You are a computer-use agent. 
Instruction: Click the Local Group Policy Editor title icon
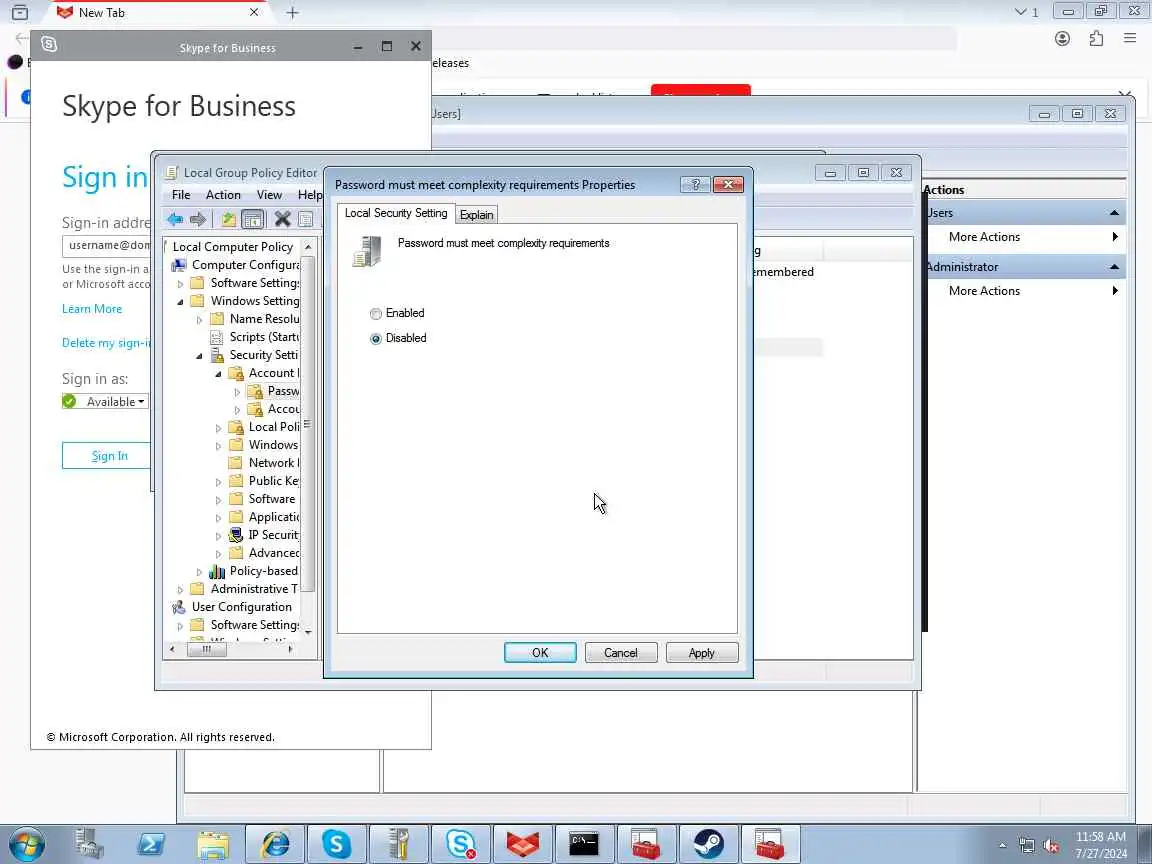171,173
